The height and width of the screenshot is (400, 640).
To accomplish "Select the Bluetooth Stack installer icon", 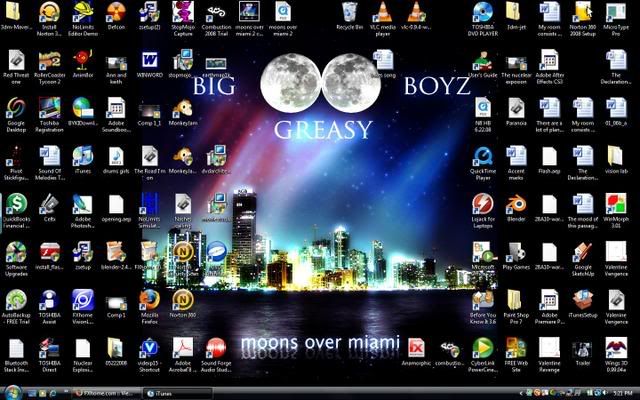I will [x=16, y=355].
